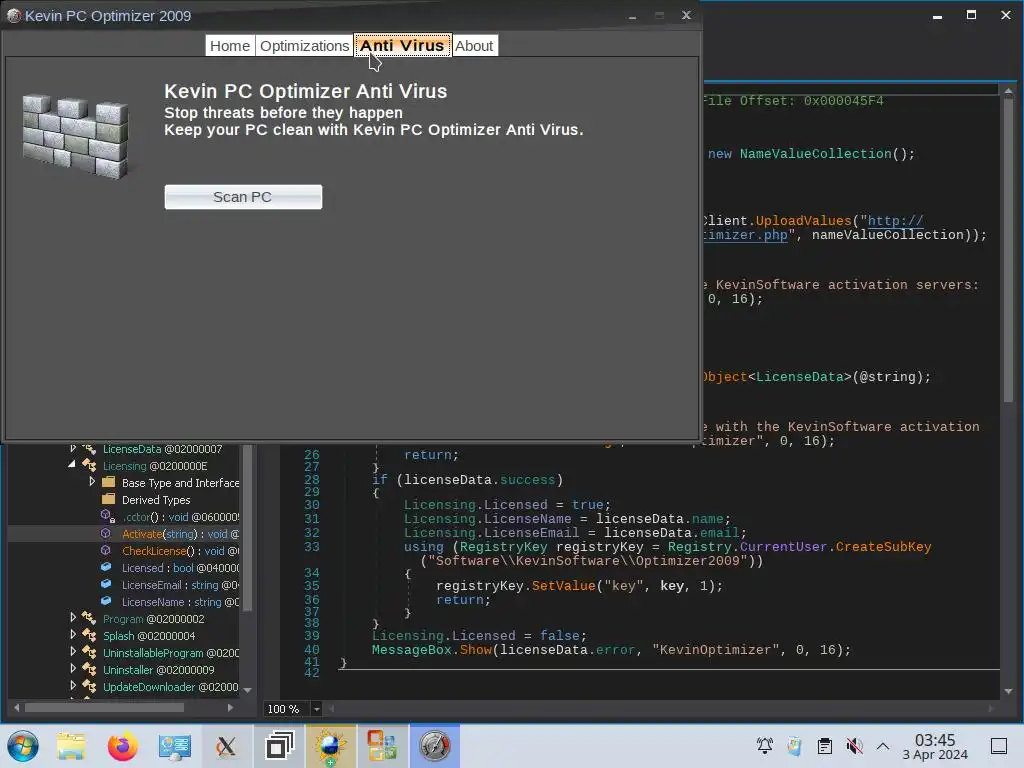Select the Anti Virus tab

pos(402,46)
